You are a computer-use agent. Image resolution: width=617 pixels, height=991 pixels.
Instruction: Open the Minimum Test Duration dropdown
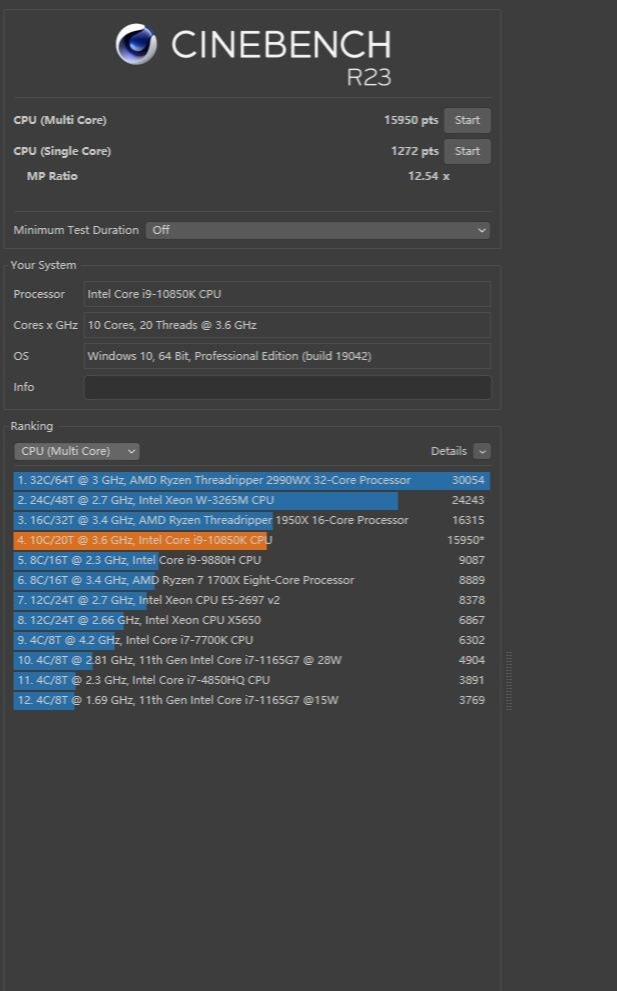coord(318,230)
